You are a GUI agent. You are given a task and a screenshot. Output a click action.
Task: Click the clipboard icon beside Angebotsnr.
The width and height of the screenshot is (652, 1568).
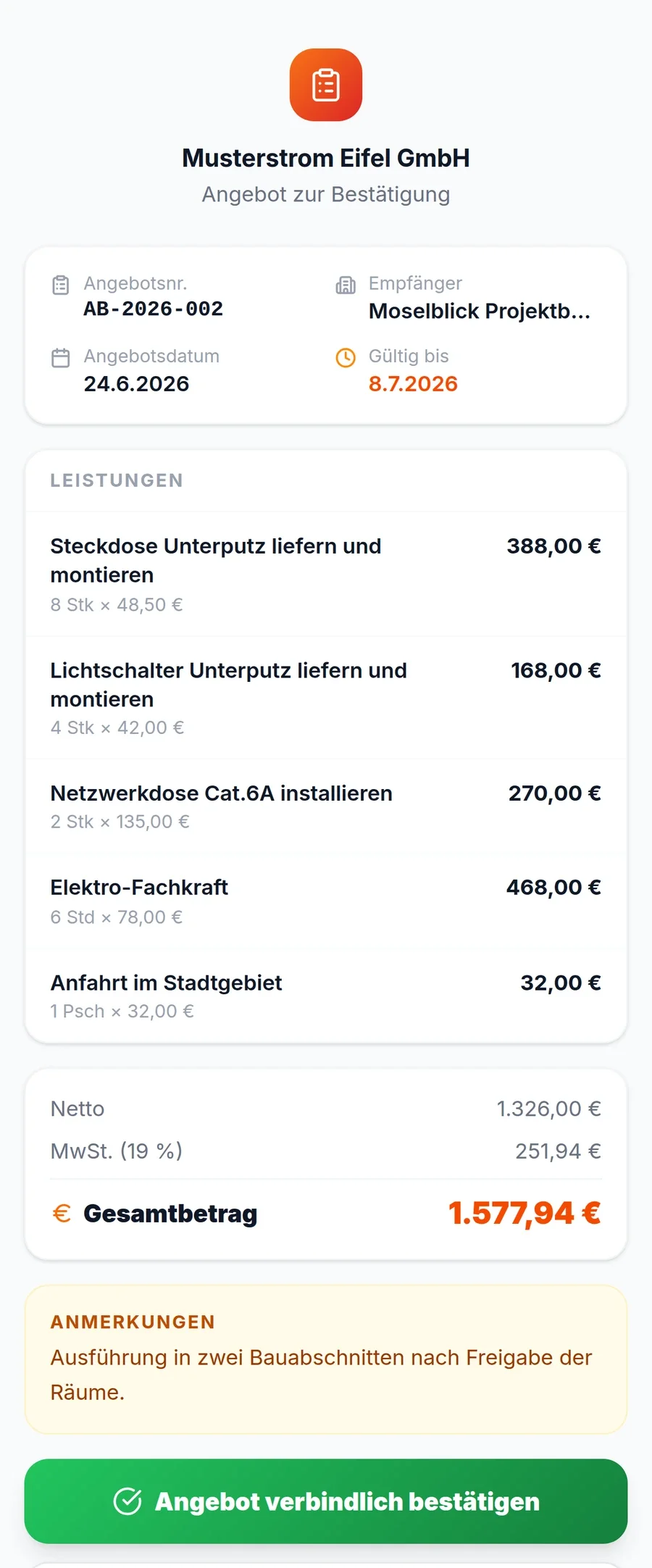(x=61, y=285)
